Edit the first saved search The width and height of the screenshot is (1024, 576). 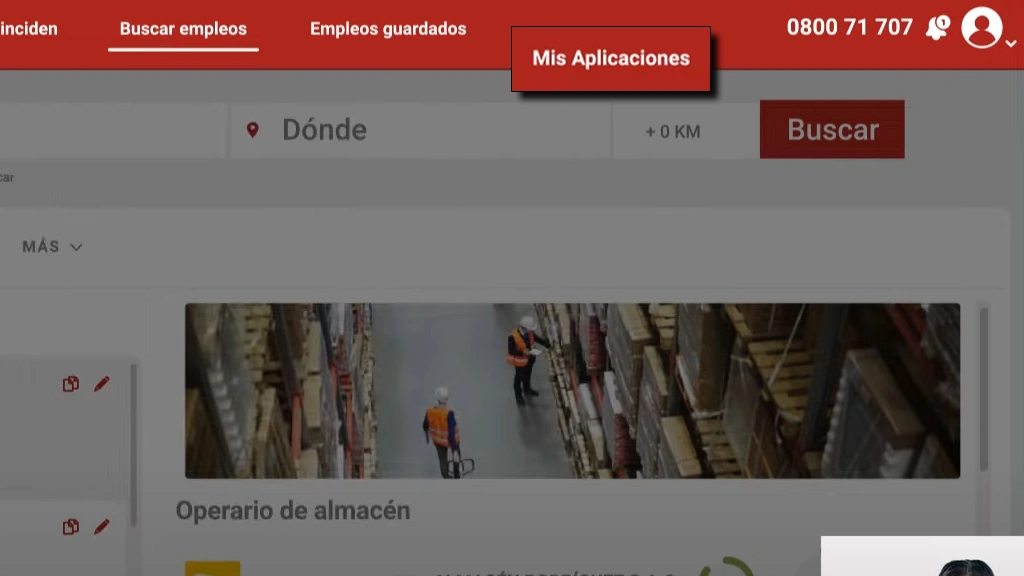point(101,384)
